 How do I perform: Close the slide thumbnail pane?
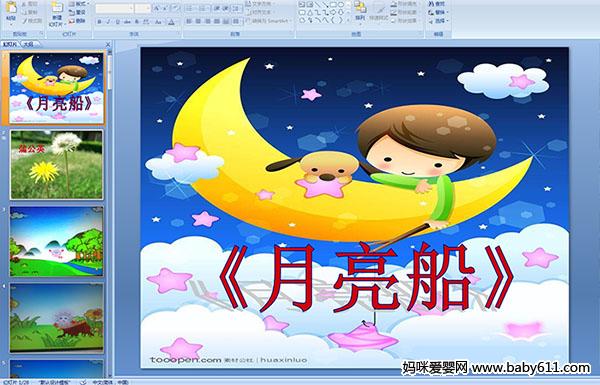point(108,44)
